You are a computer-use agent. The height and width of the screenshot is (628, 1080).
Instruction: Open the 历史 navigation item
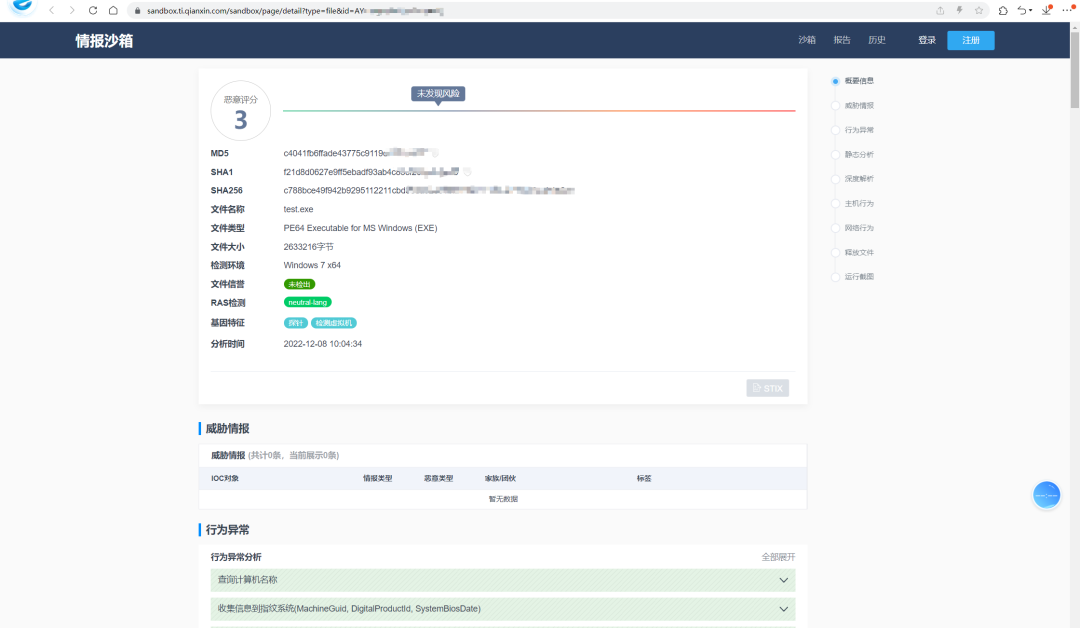(x=877, y=40)
